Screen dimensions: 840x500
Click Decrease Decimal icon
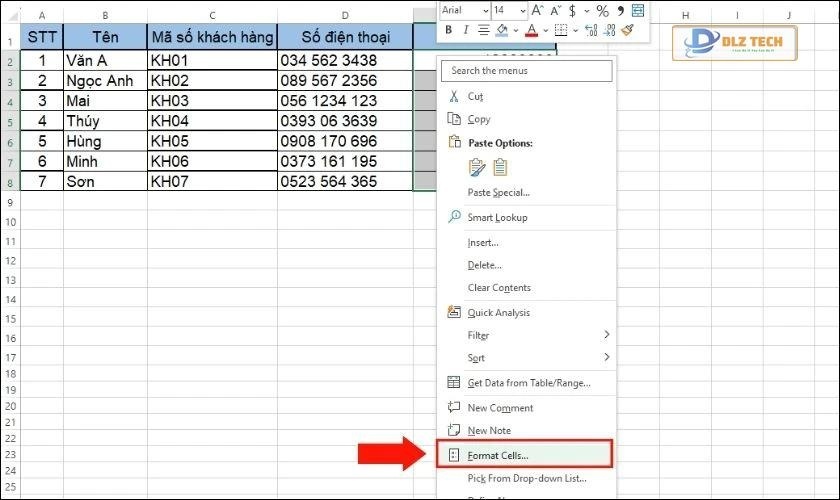pyautogui.click(x=609, y=30)
